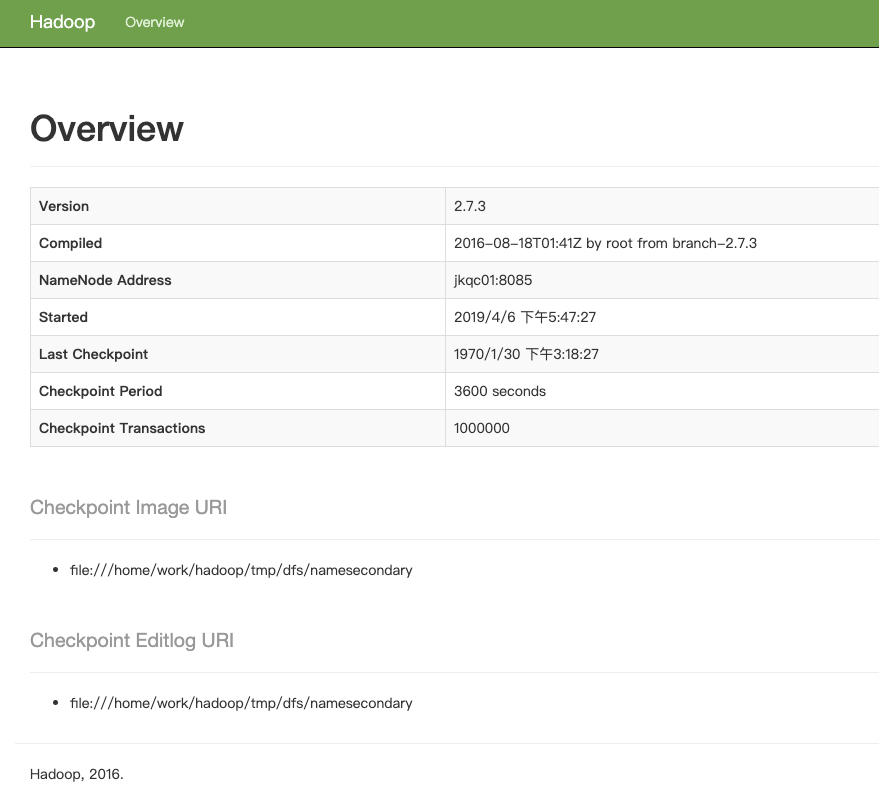Select the namesecondary path under Checkpoint Editlog URI
The image size is (879, 801).
(241, 703)
